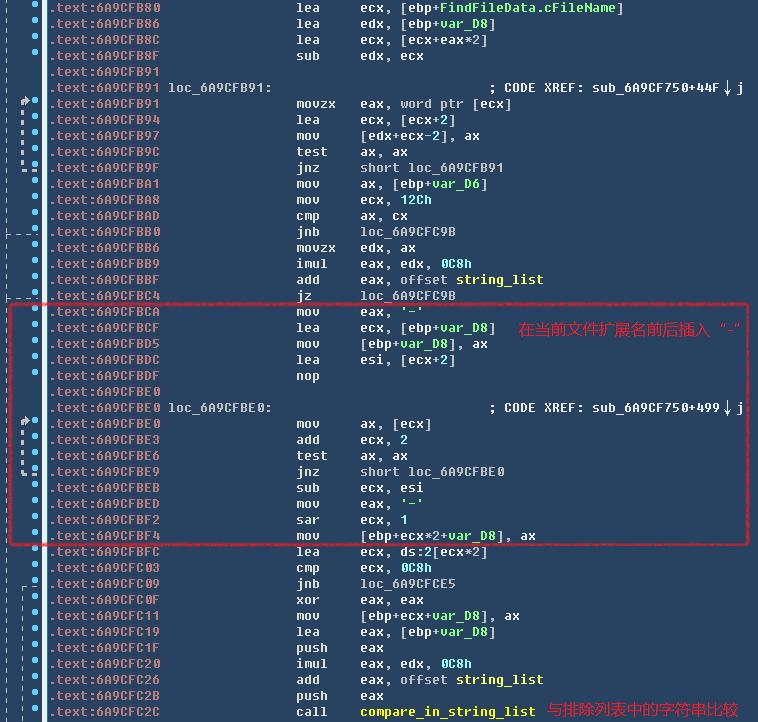Toggle breakpoint dot beside 6A9CFC2C call line

(35, 708)
